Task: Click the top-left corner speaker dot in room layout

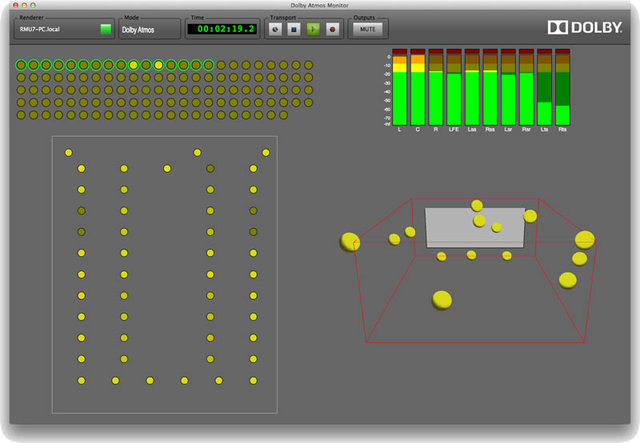Action: [69, 153]
